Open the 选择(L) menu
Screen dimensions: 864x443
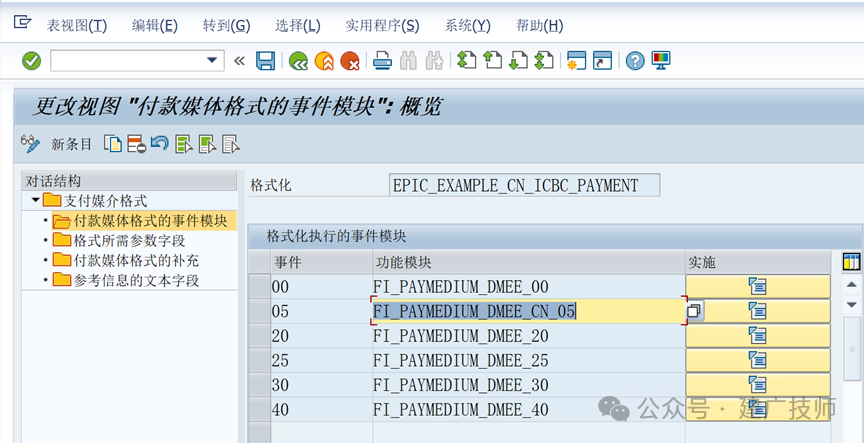click(298, 25)
